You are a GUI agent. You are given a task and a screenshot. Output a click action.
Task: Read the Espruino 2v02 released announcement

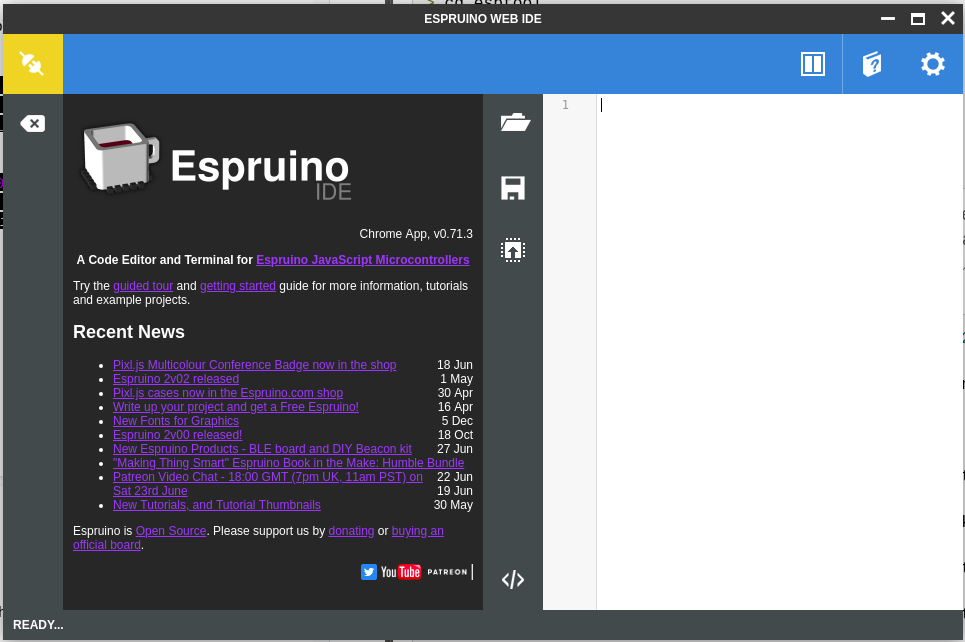tap(176, 379)
